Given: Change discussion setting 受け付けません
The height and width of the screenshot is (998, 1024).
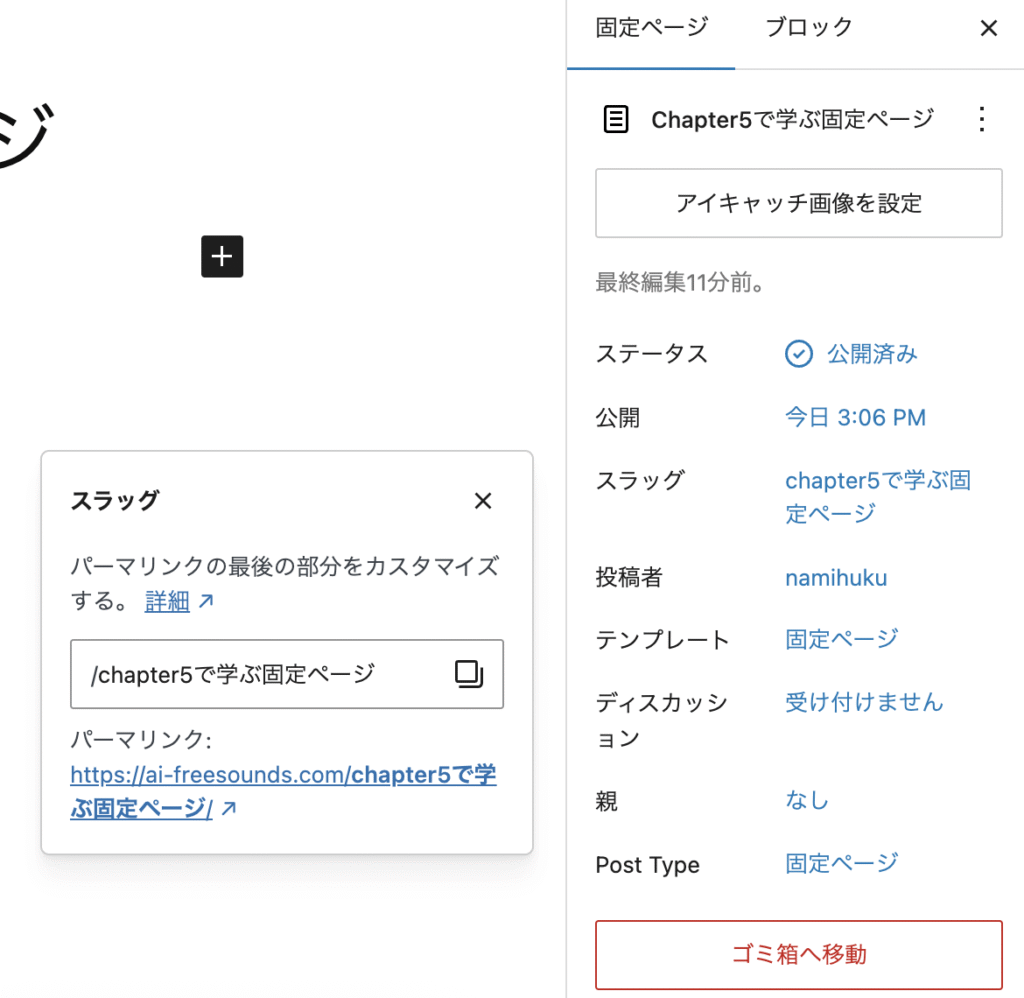Looking at the screenshot, I should tap(864, 702).
